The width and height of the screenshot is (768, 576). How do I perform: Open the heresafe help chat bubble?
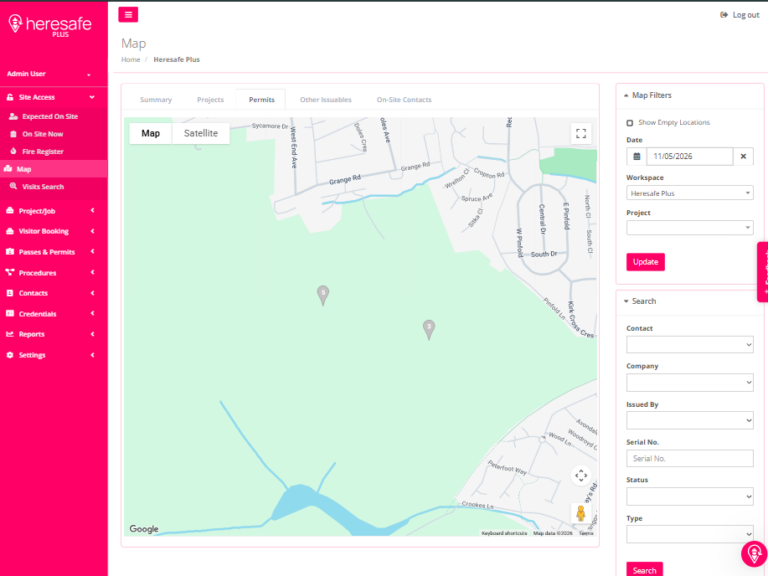(754, 554)
